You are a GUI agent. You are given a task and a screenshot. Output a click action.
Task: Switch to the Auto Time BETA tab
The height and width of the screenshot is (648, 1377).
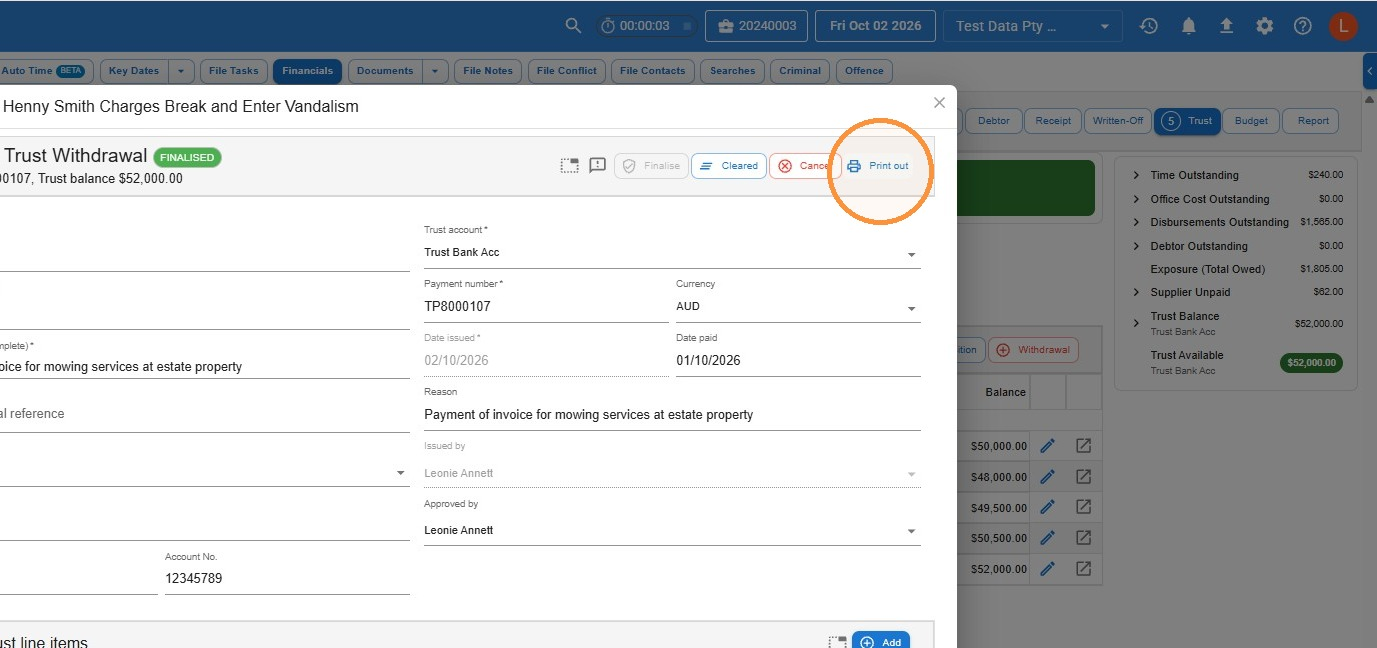click(45, 71)
